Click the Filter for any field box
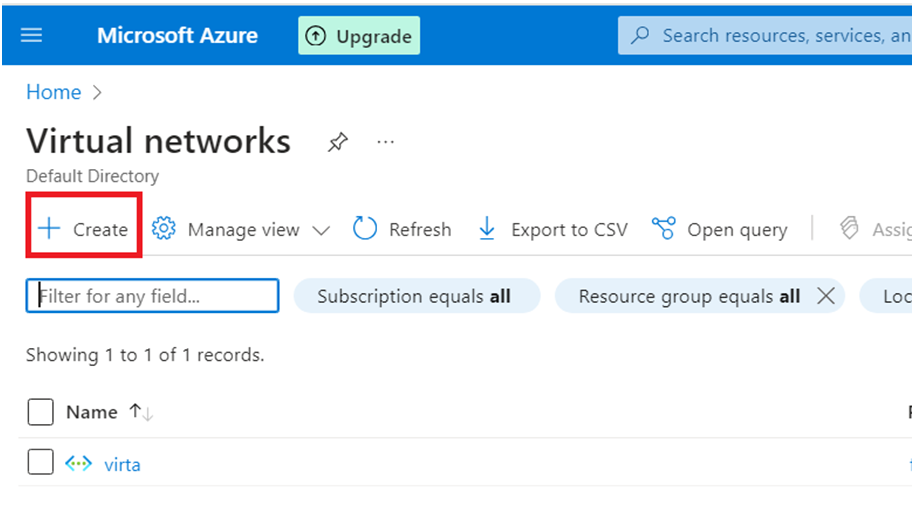914x507 pixels. [152, 296]
